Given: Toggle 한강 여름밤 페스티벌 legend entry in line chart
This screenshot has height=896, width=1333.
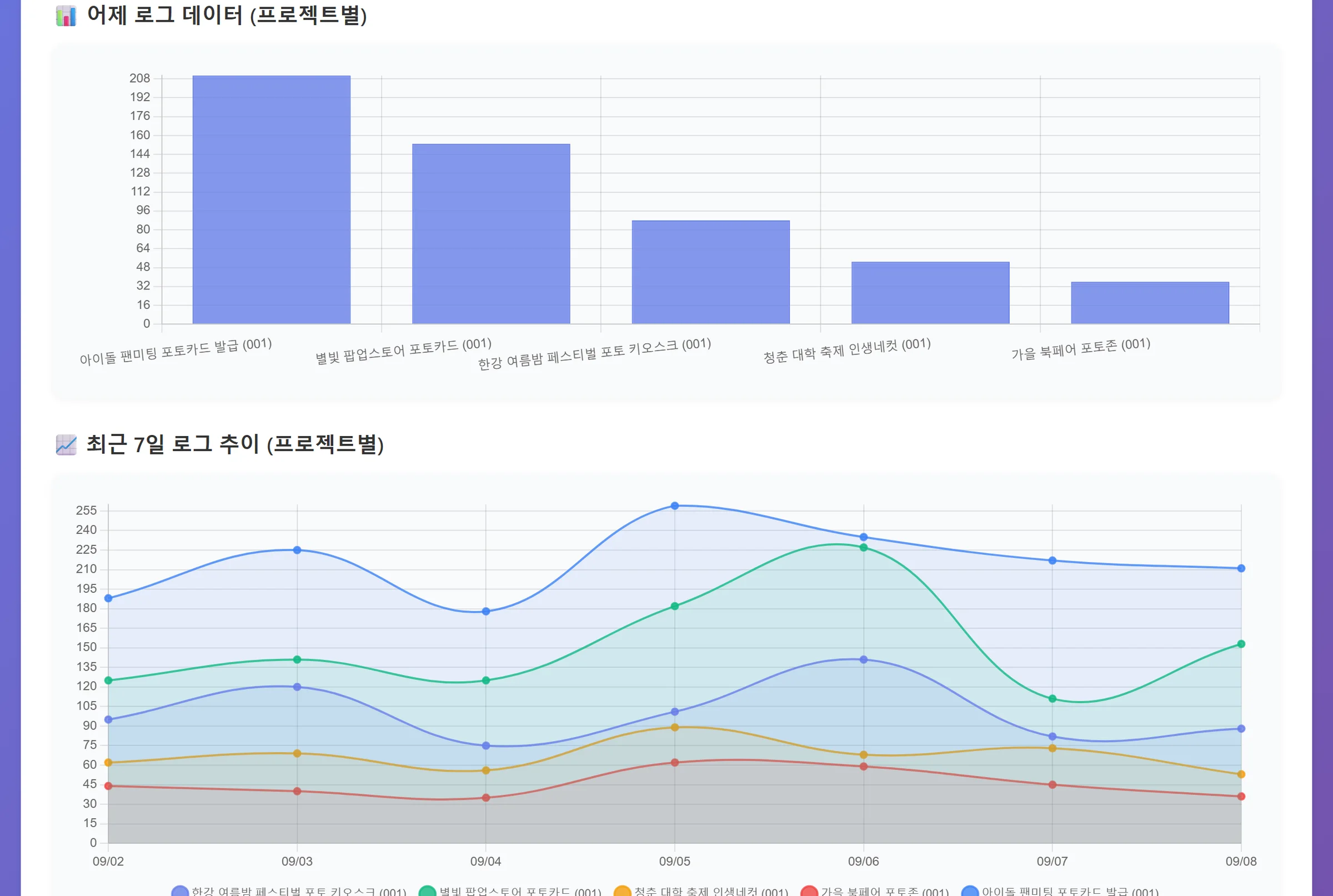Looking at the screenshot, I should pyautogui.click(x=289, y=891).
